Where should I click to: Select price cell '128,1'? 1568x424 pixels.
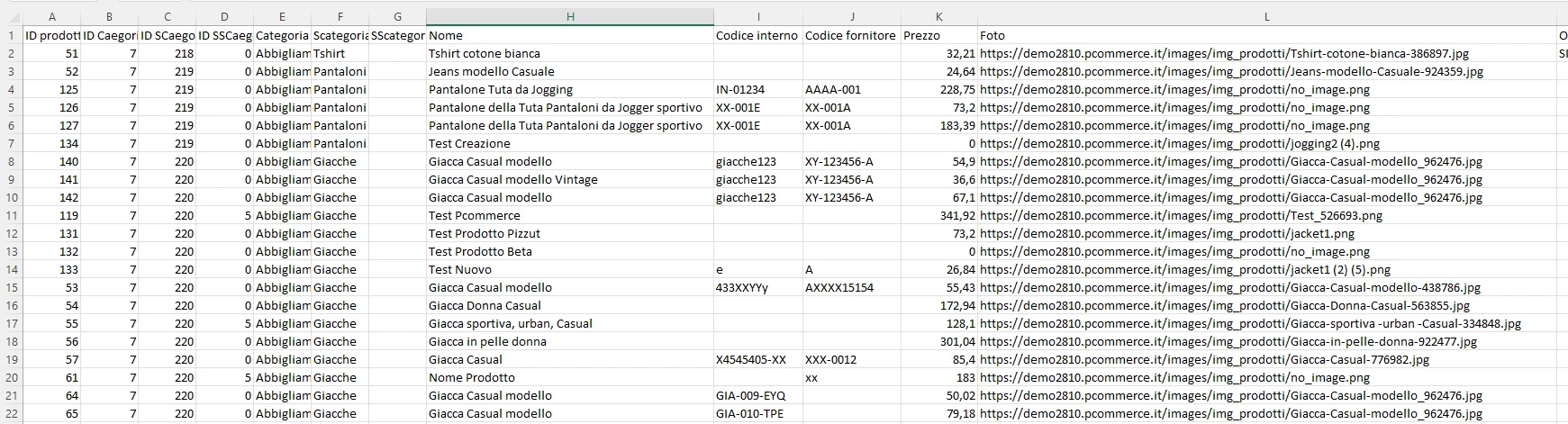(939, 323)
